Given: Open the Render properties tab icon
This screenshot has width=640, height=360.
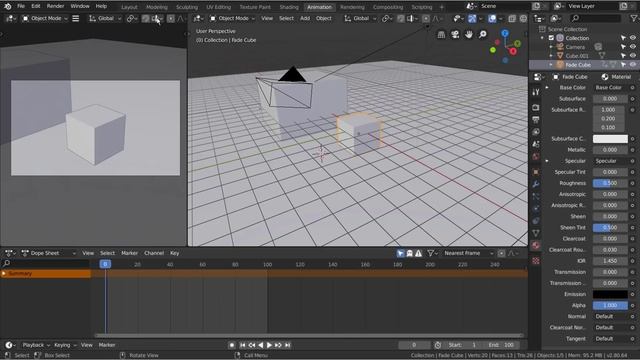Looking at the screenshot, I should click(x=536, y=107).
